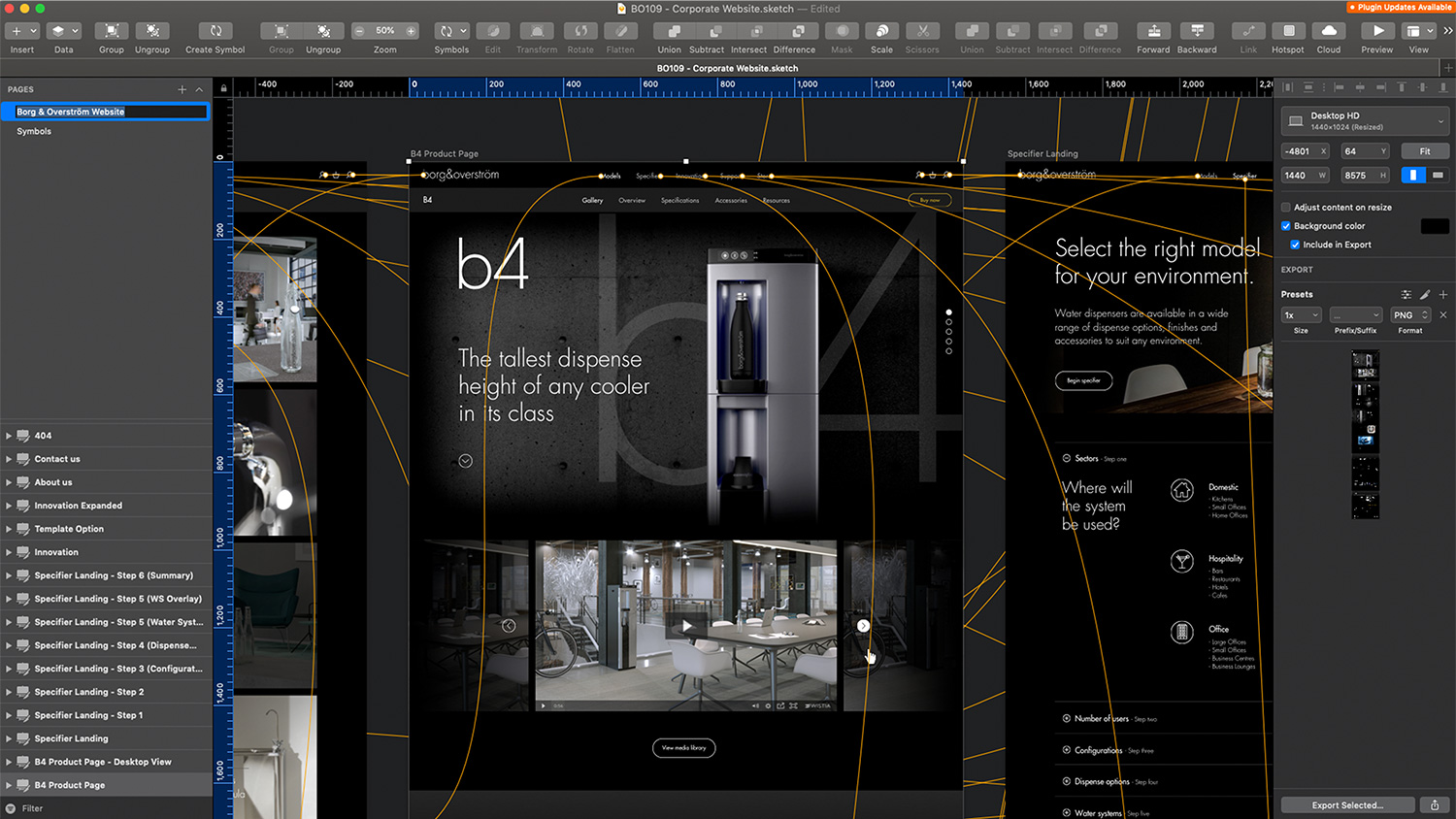1456x819 pixels.
Task: Uncheck Include in Export option
Action: tap(1295, 245)
